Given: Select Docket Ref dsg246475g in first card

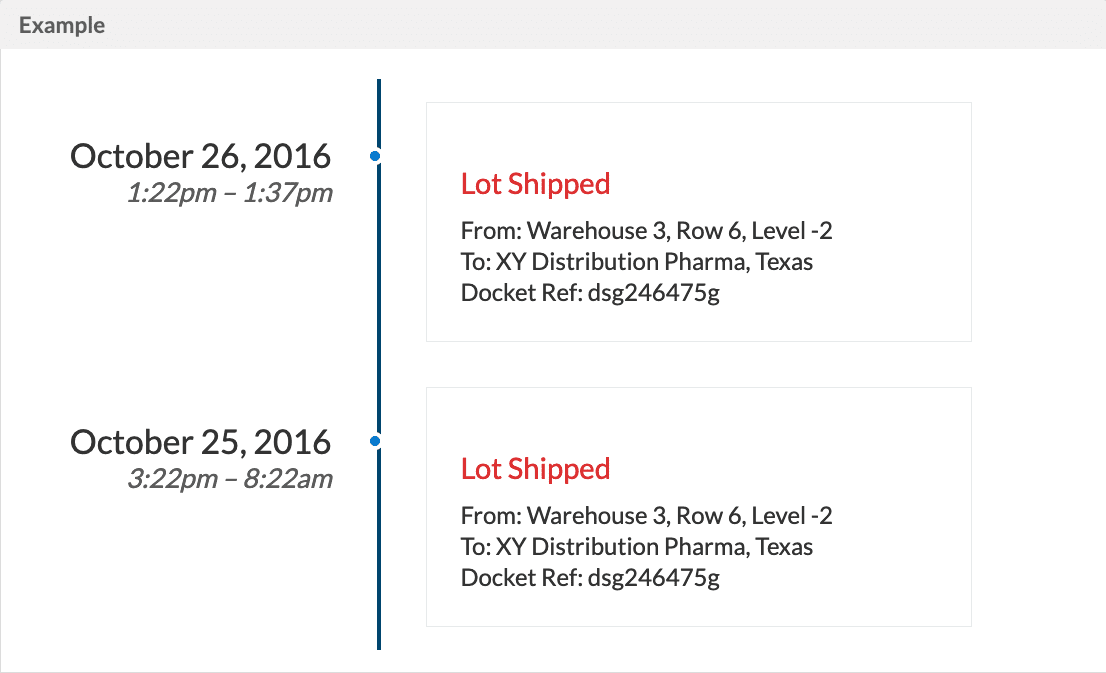Looking at the screenshot, I should click(x=590, y=293).
